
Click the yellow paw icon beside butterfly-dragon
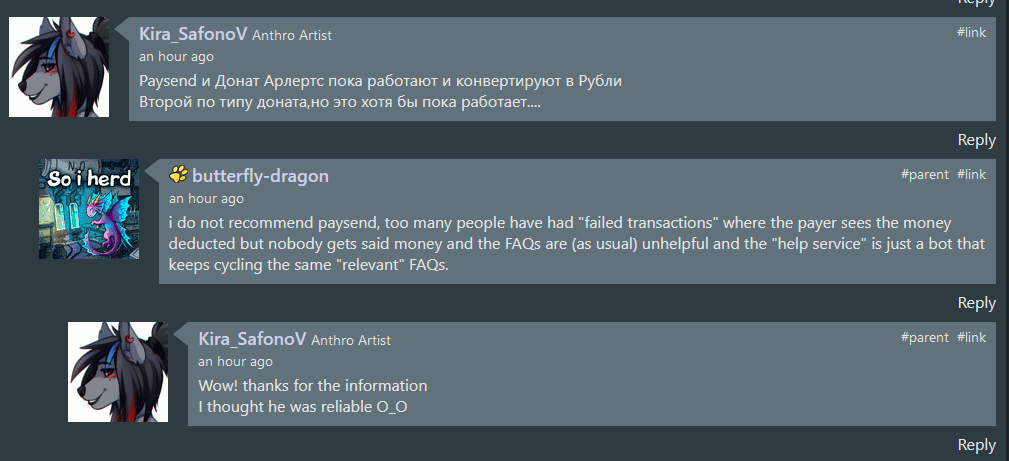(179, 175)
